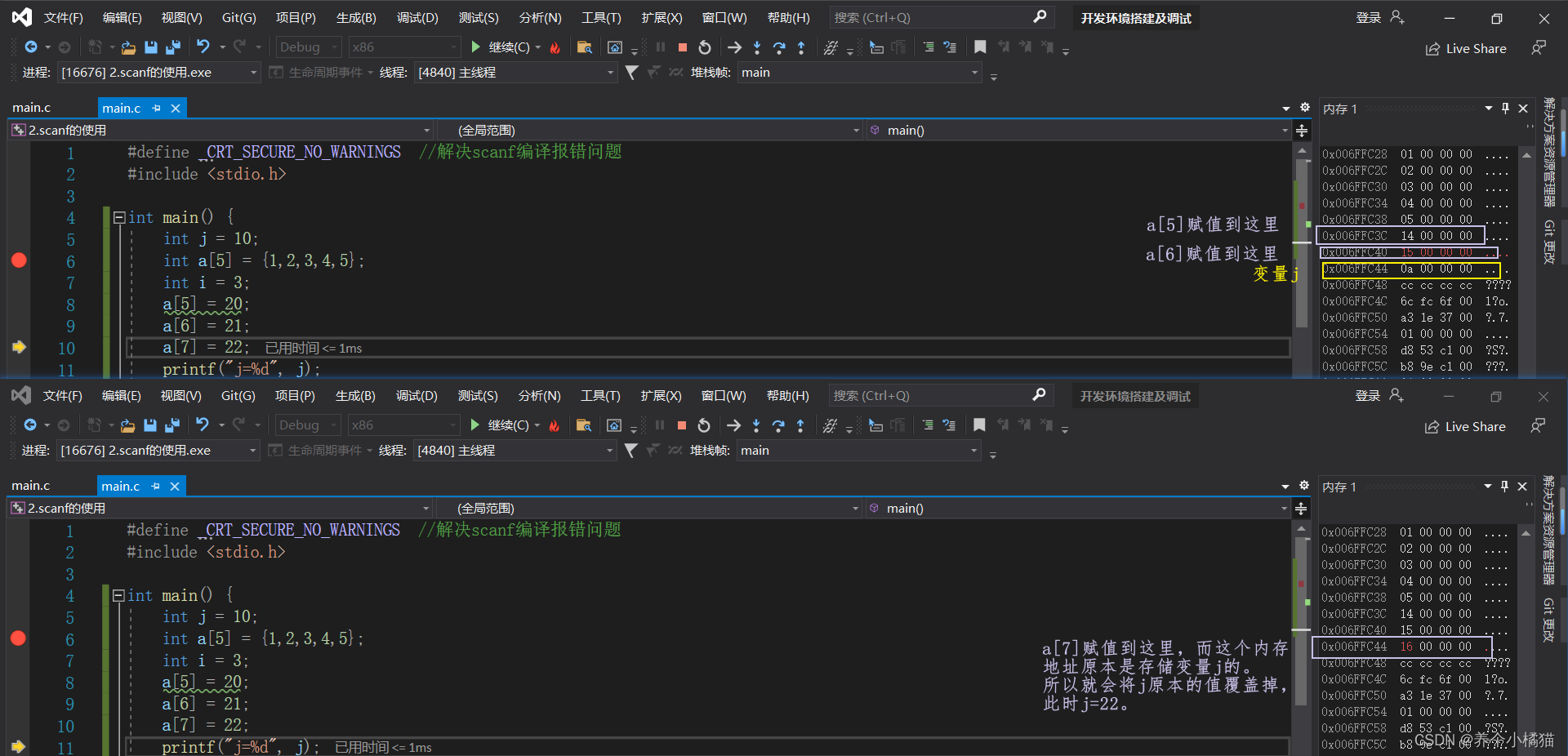Click Hot Reload flame icon in top toolbar

[x=555, y=47]
